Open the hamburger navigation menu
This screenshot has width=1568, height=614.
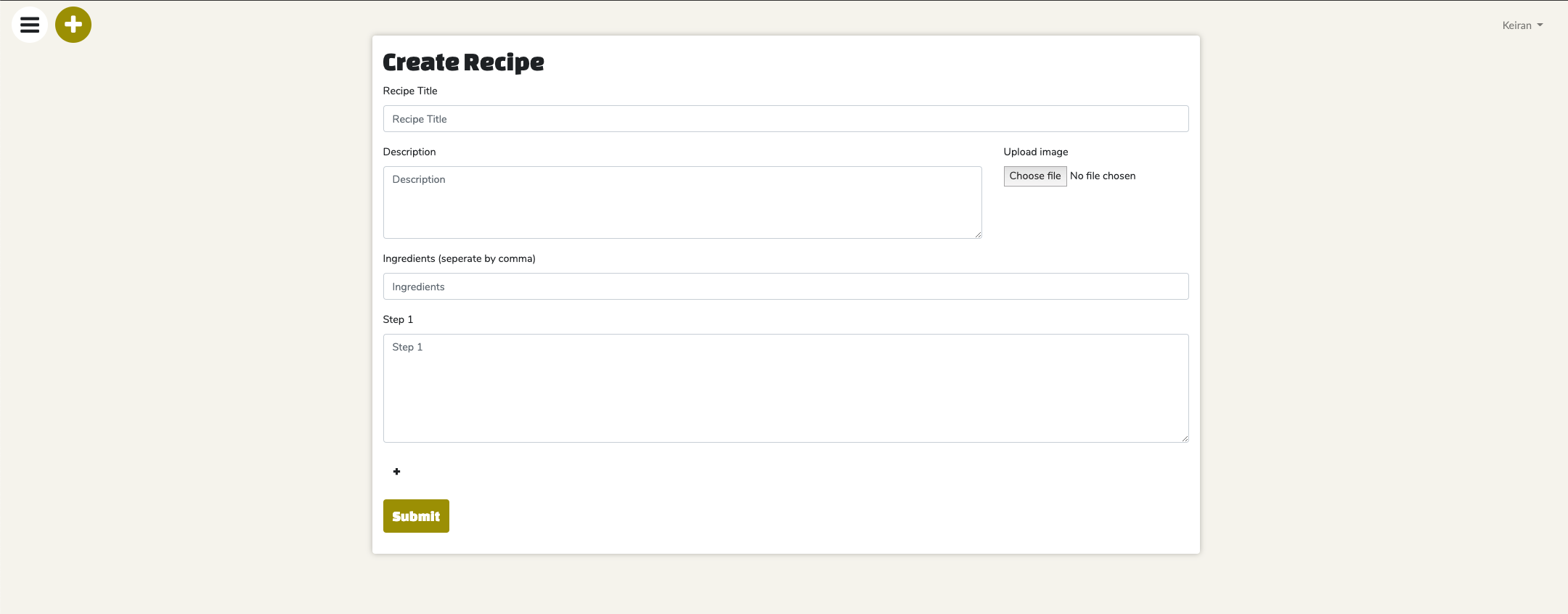(30, 25)
